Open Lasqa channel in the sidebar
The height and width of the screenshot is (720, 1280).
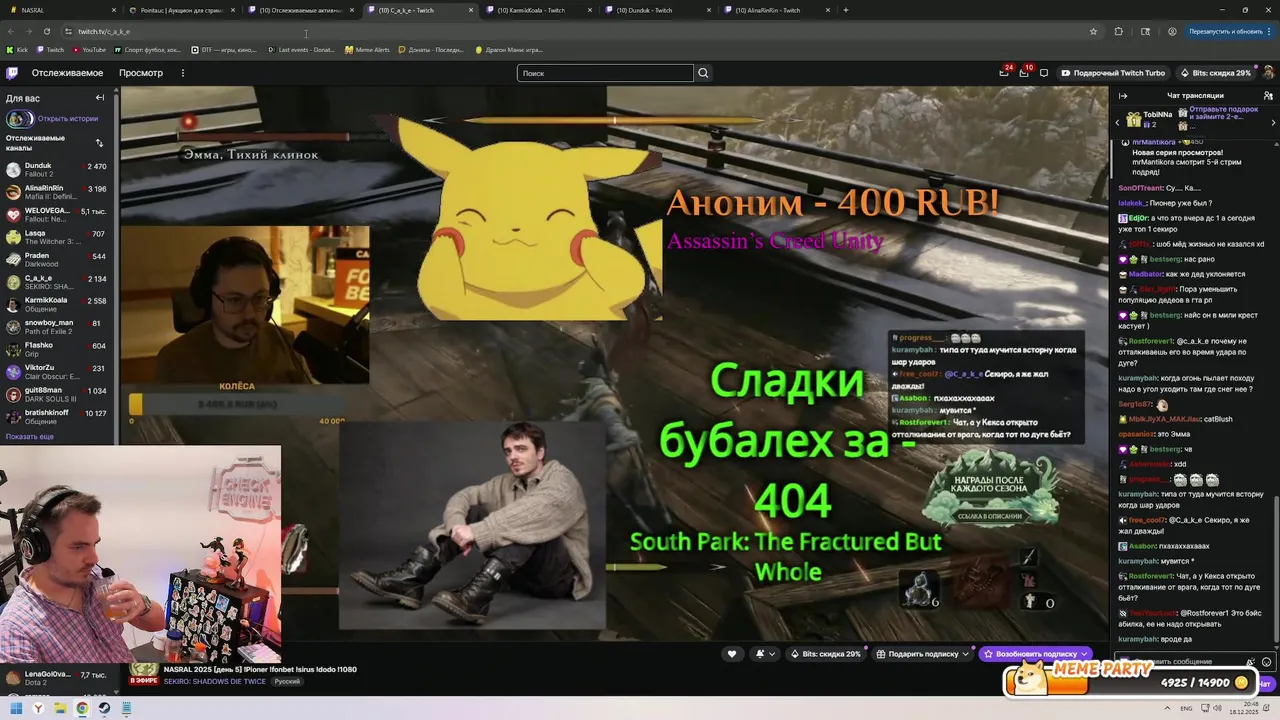58,237
